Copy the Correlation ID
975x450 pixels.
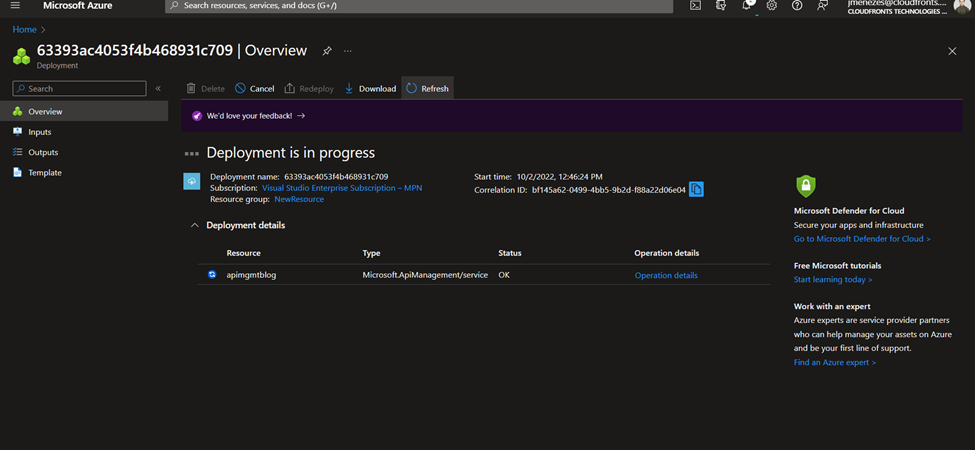tap(696, 189)
